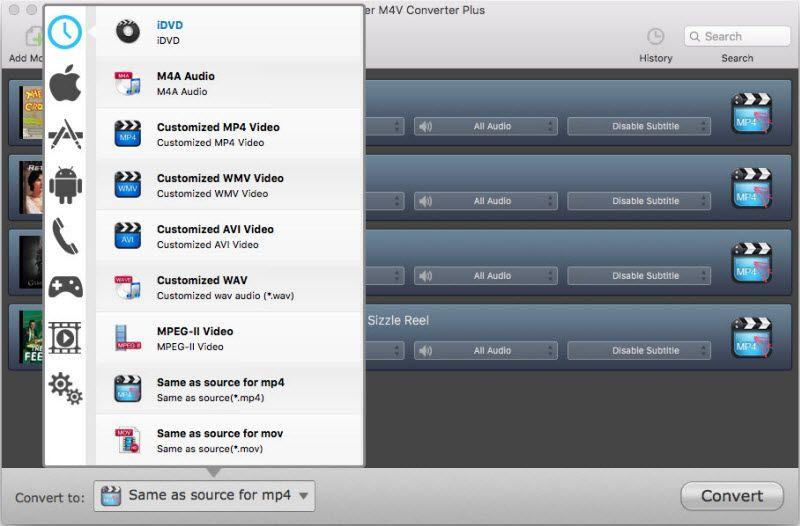This screenshot has width=800, height=526.
Task: Open Disable Subtitle dropdown in Sizzle Reel row
Action: (639, 350)
